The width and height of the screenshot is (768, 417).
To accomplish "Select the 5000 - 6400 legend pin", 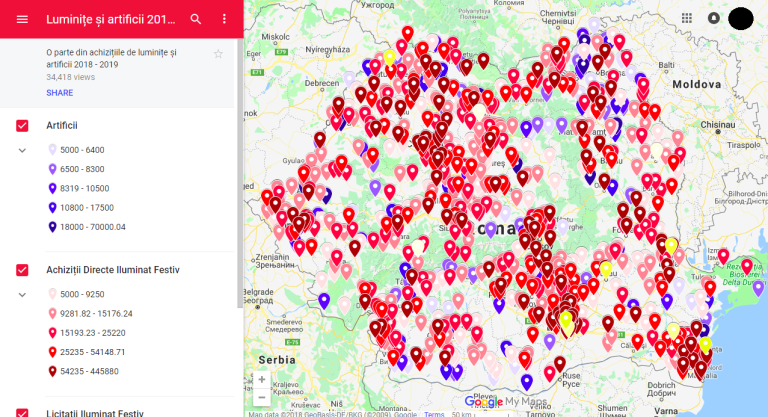I will click(52, 149).
